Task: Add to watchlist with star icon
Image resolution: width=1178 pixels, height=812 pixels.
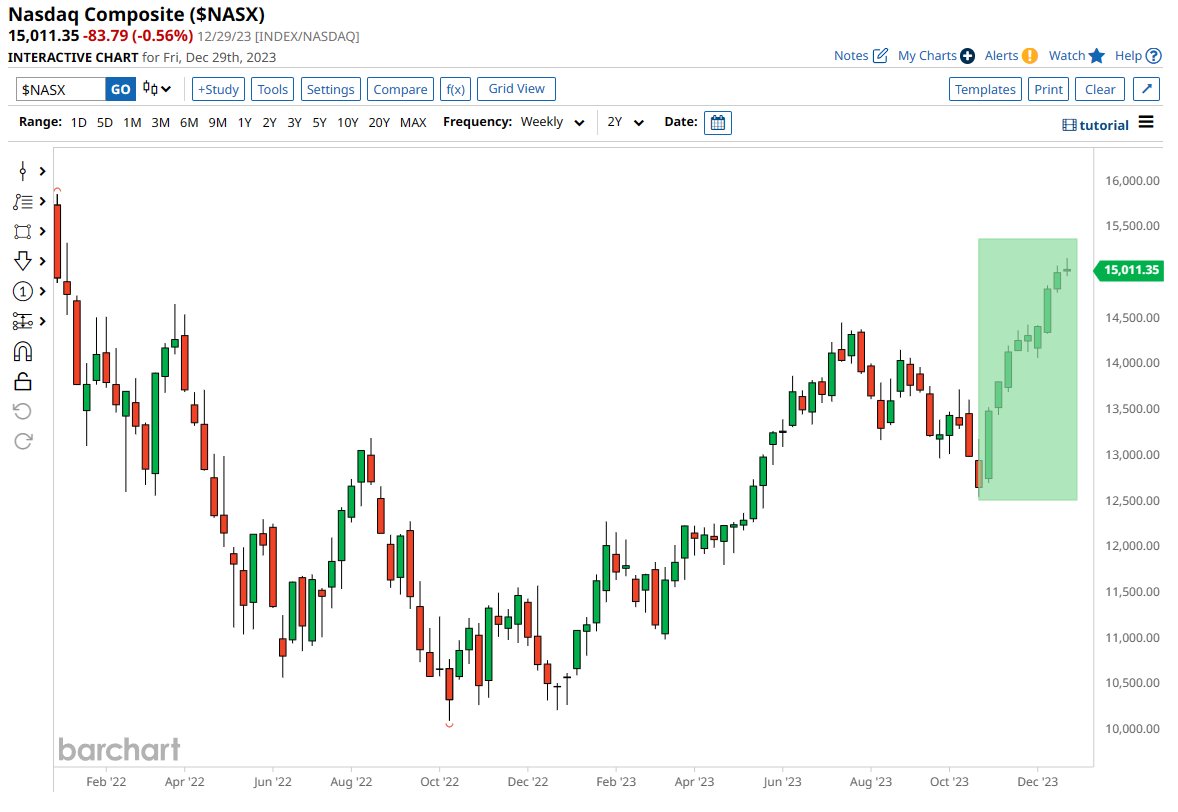Action: (1097, 56)
